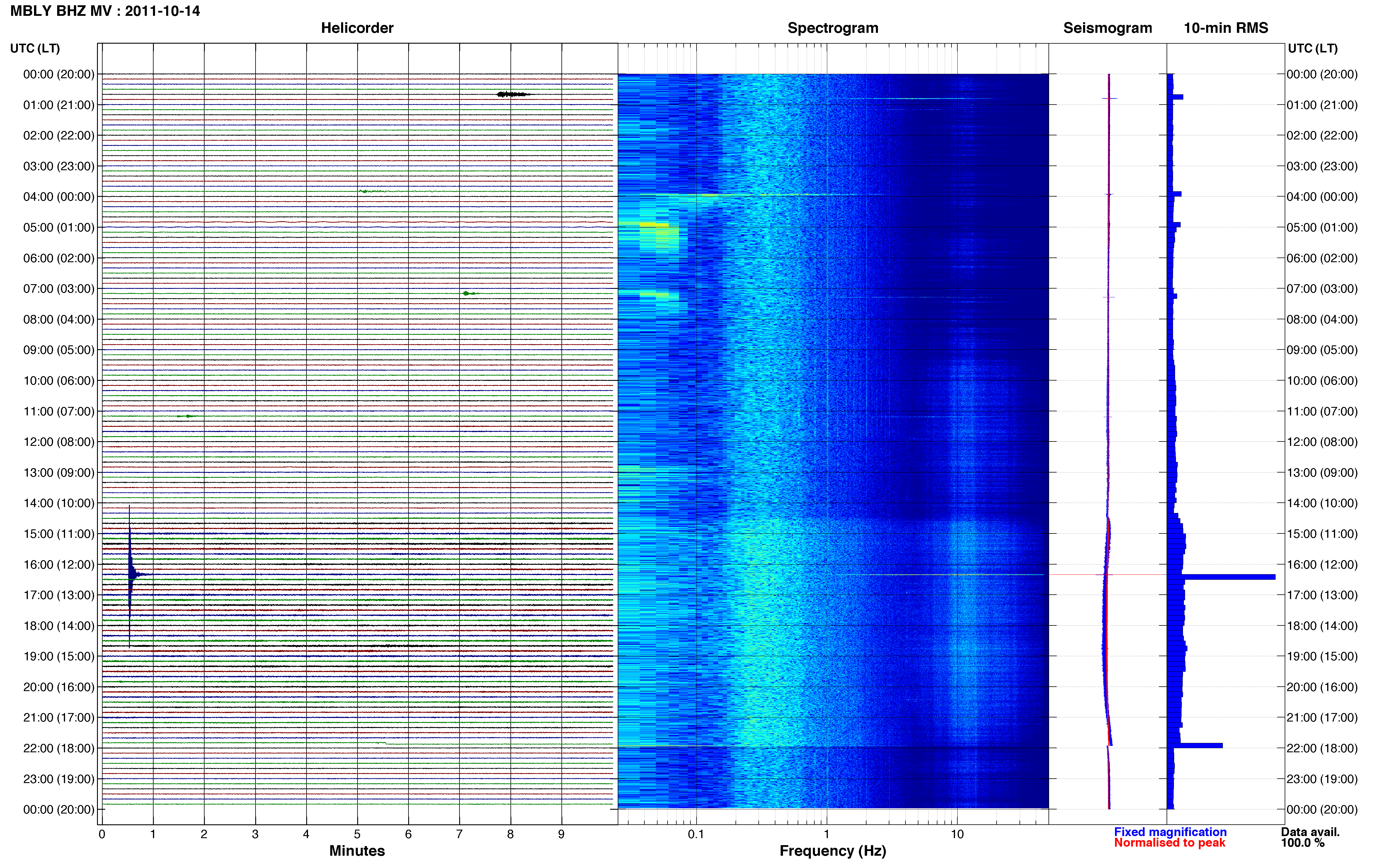Click minute tick label "2" under the helicorder
The image size is (1389, 868).
pos(204,834)
